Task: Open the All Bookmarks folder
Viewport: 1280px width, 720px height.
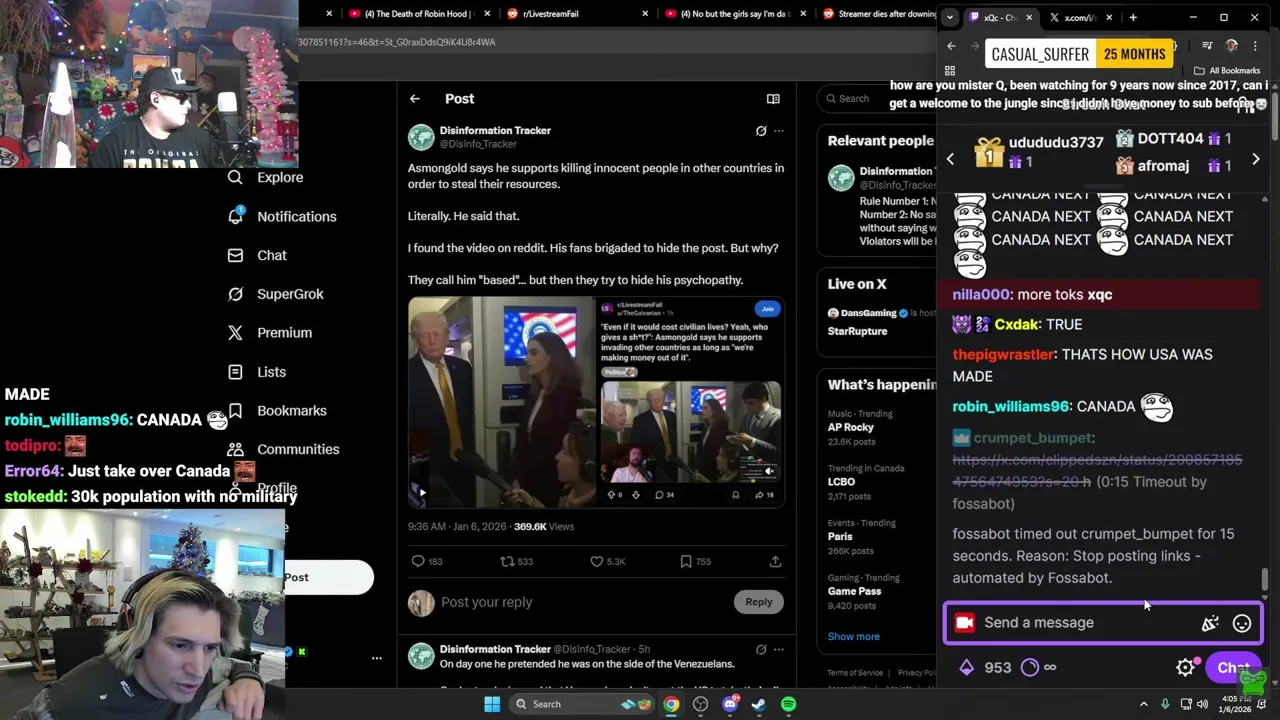Action: [1227, 71]
